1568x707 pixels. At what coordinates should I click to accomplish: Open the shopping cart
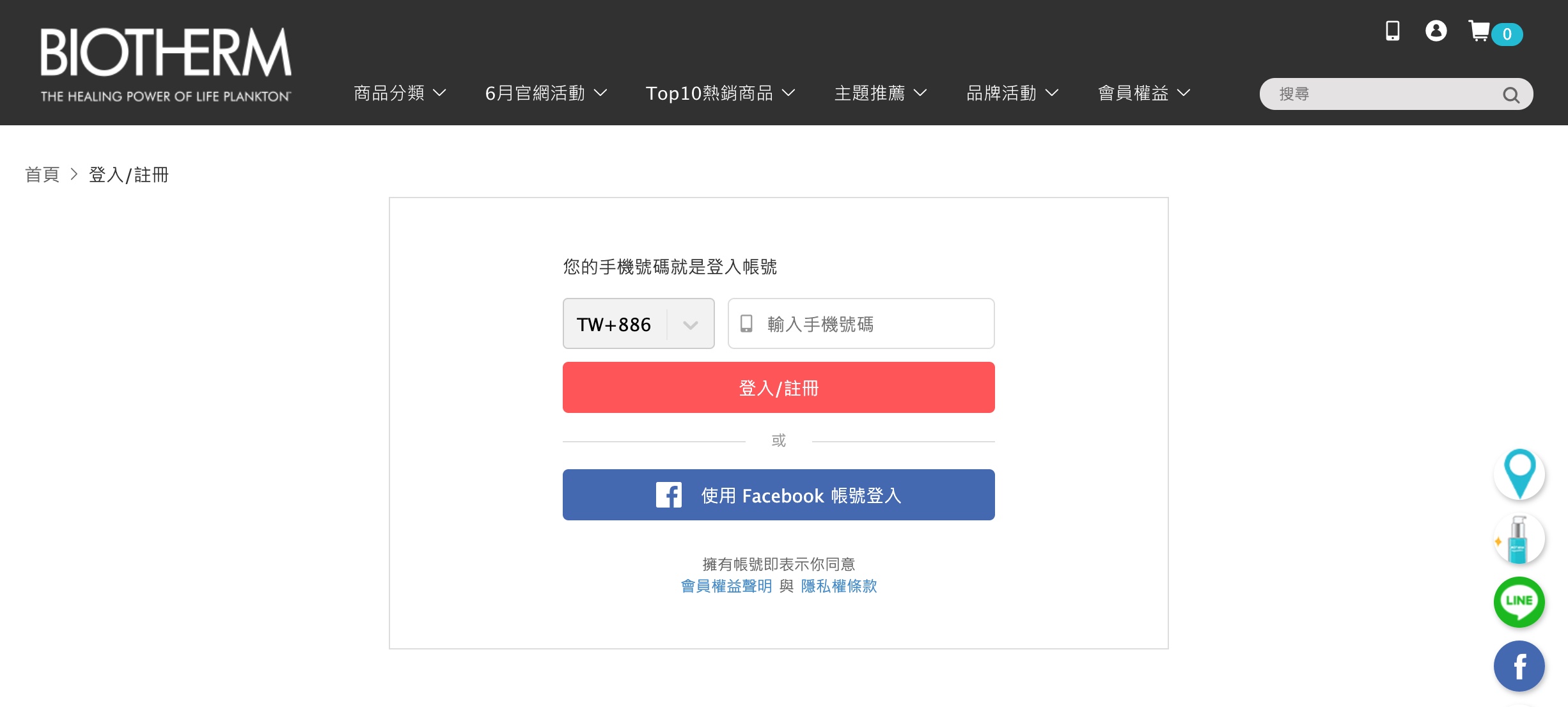click(x=1480, y=31)
